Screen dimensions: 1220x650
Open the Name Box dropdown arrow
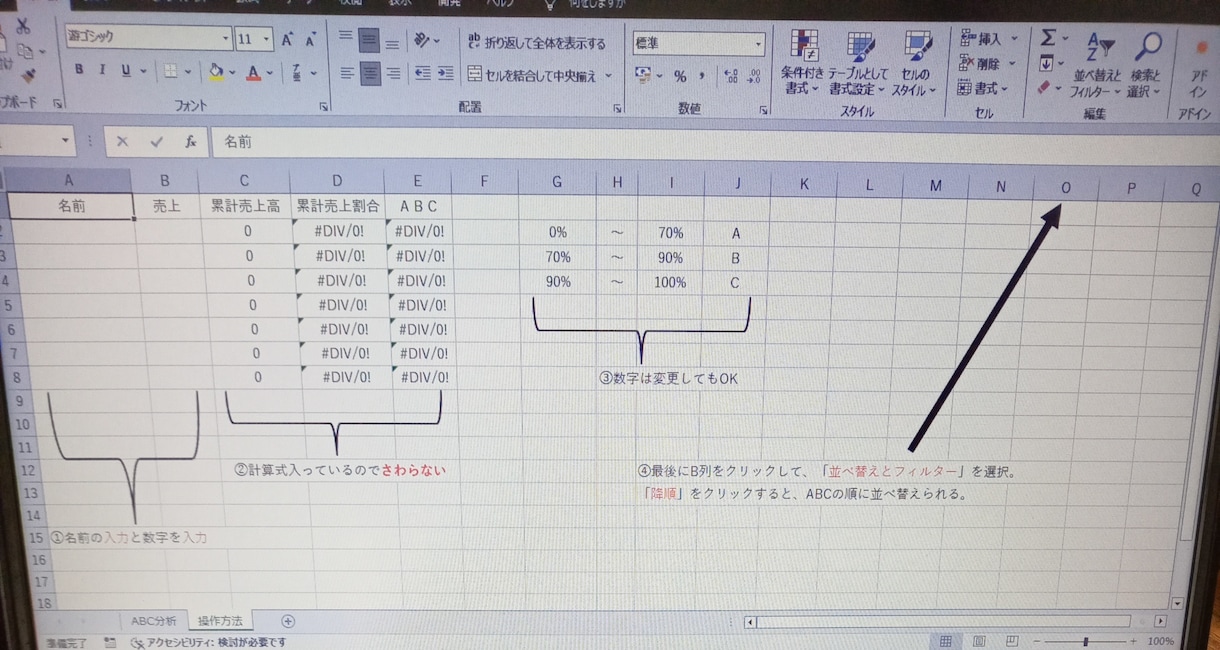pyautogui.click(x=66, y=141)
